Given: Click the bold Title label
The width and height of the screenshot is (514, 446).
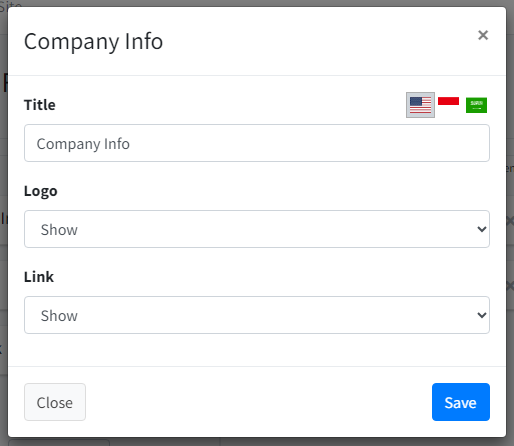Looking at the screenshot, I should (40, 105).
